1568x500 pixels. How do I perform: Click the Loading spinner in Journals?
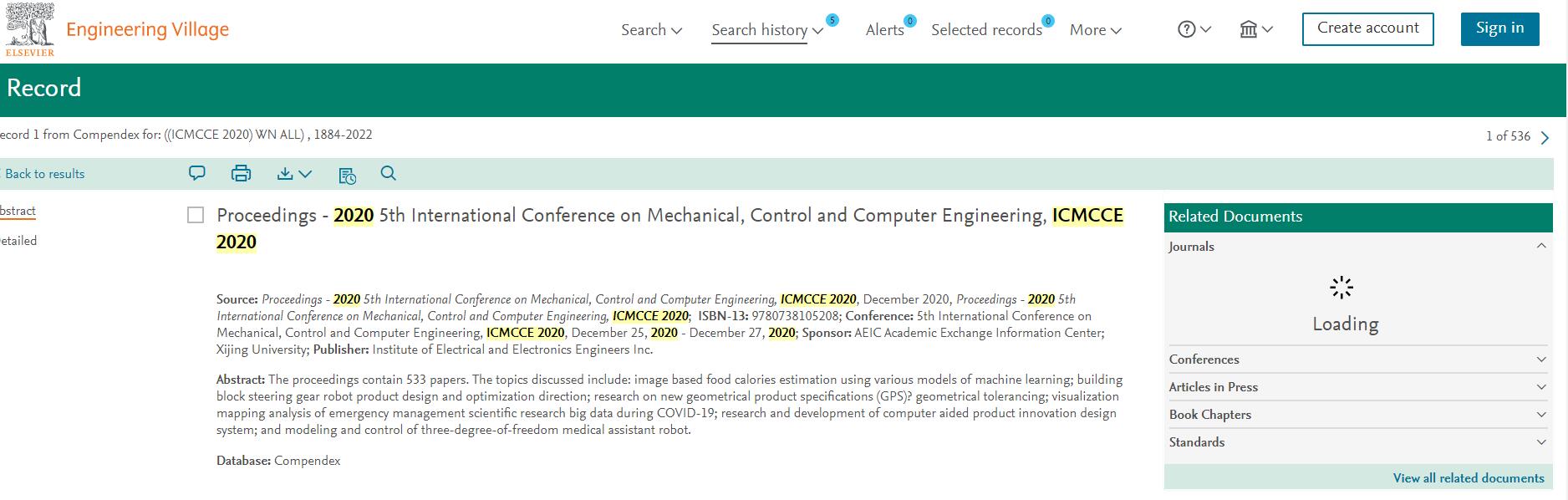(x=1341, y=288)
